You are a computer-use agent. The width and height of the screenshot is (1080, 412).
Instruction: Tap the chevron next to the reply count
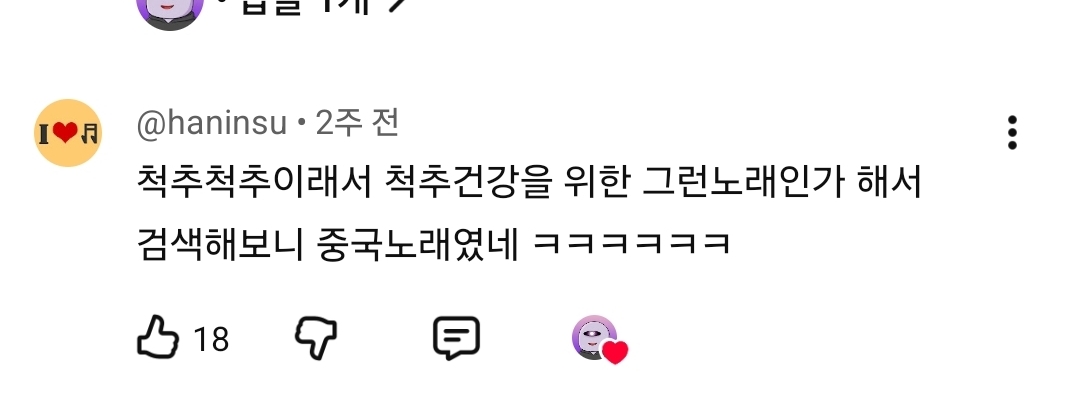[395, 7]
